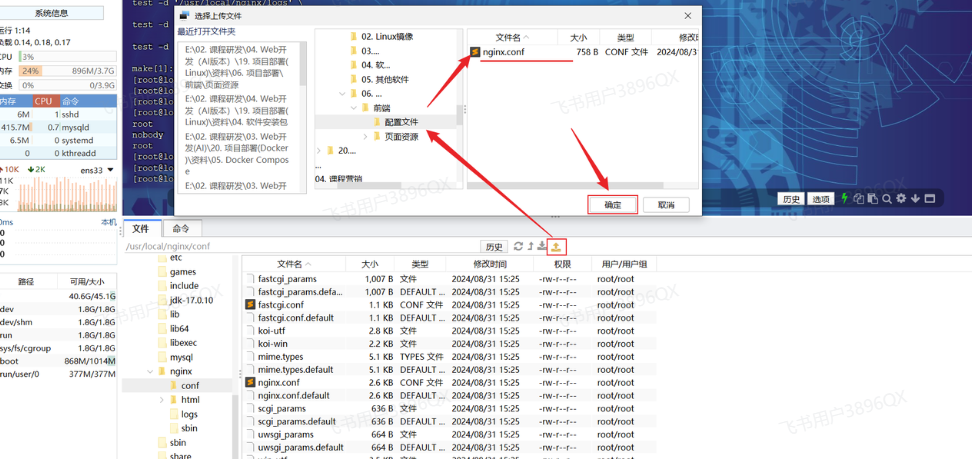Select the 2.6 KB nginx.conf remote file

279,382
